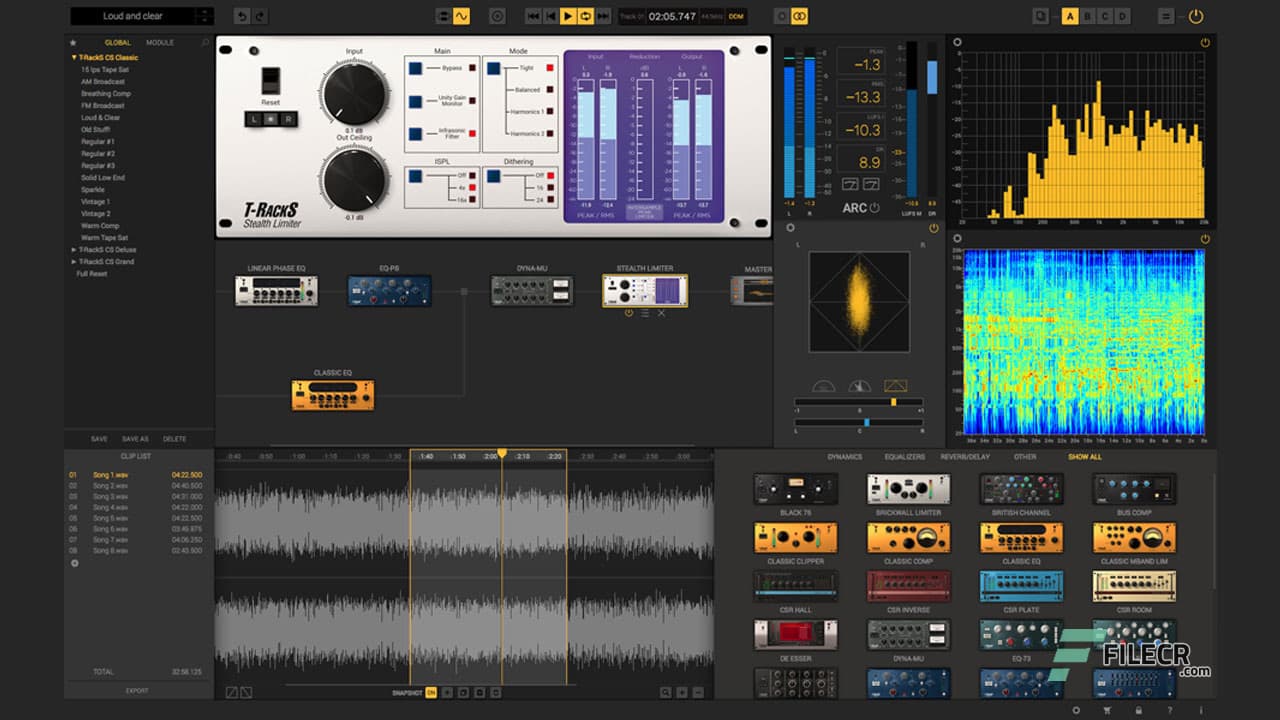1280x720 pixels.
Task: Click the De-Esser module thumbnail
Action: [x=795, y=635]
